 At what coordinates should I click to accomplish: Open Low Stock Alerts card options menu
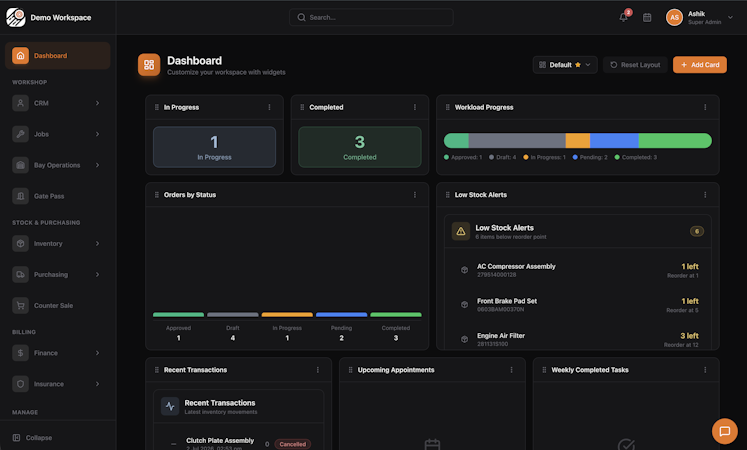pyautogui.click(x=706, y=195)
